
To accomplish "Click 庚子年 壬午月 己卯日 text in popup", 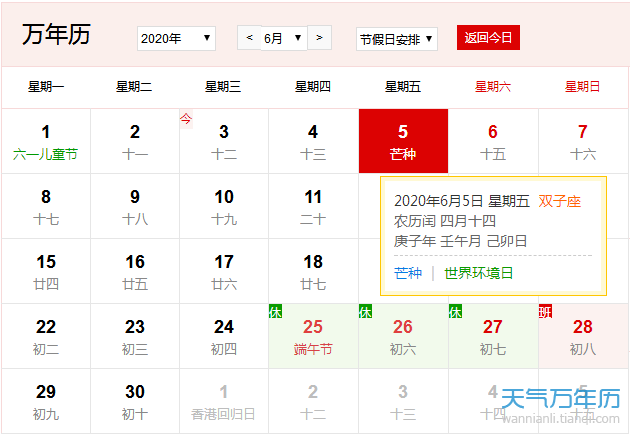I will click(460, 241).
